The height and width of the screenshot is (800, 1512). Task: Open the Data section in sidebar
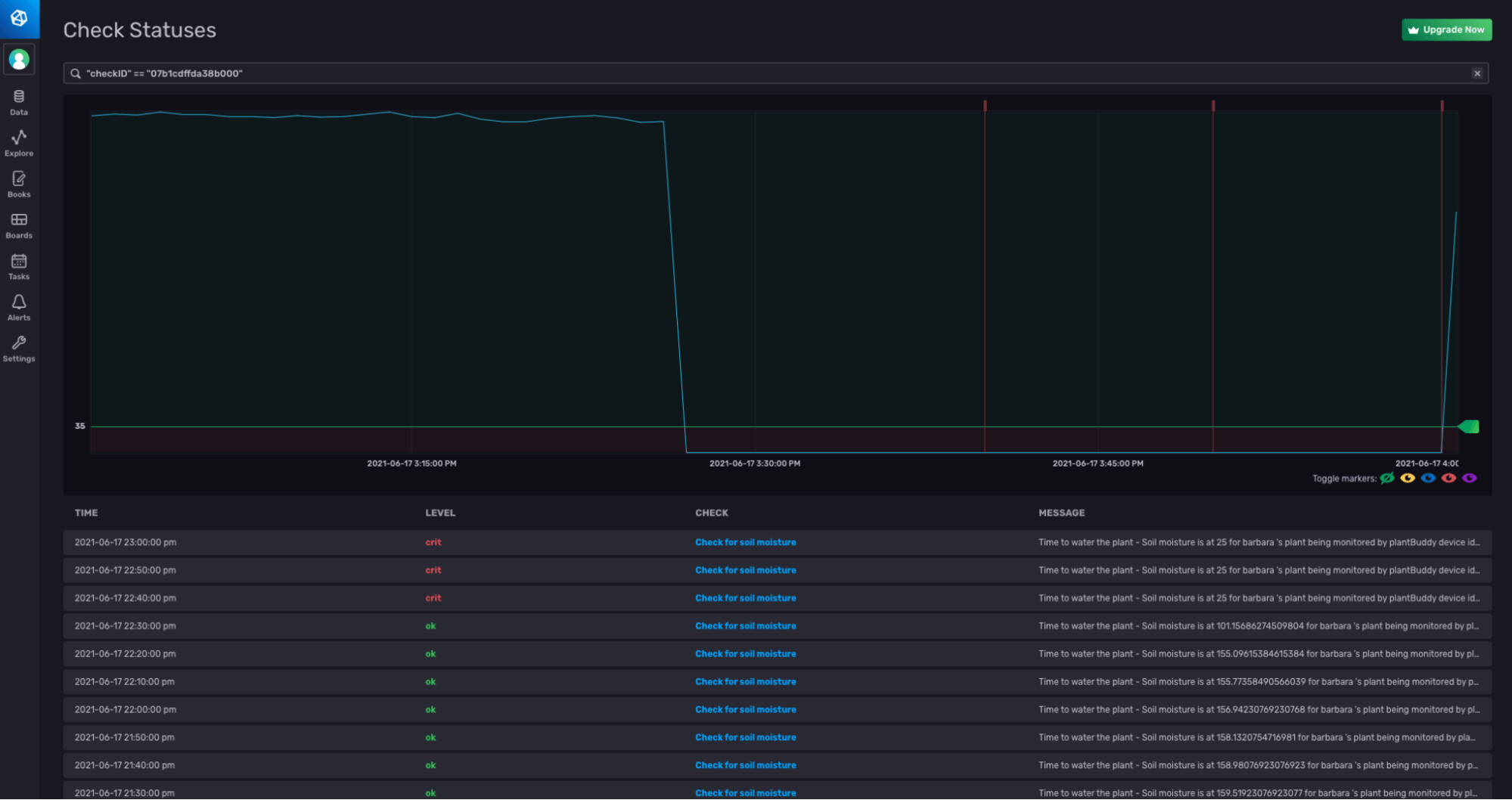19,102
